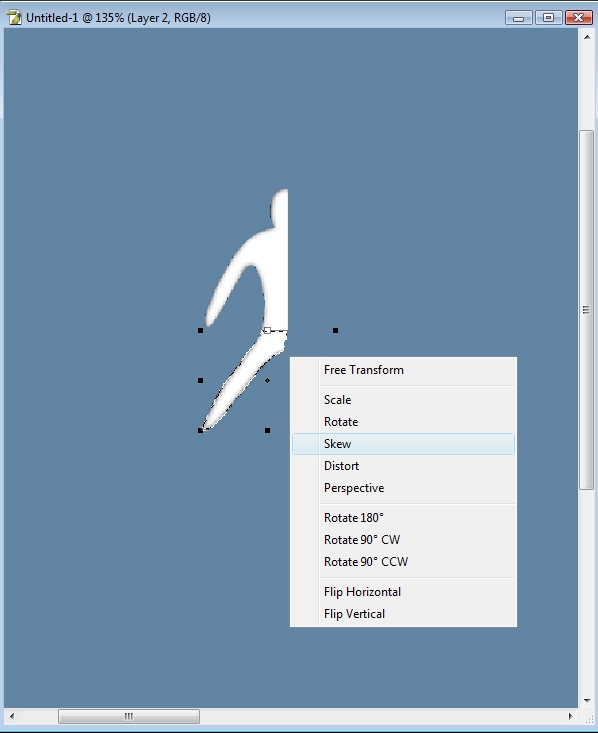Click the left-middle transform handle

click(201, 381)
